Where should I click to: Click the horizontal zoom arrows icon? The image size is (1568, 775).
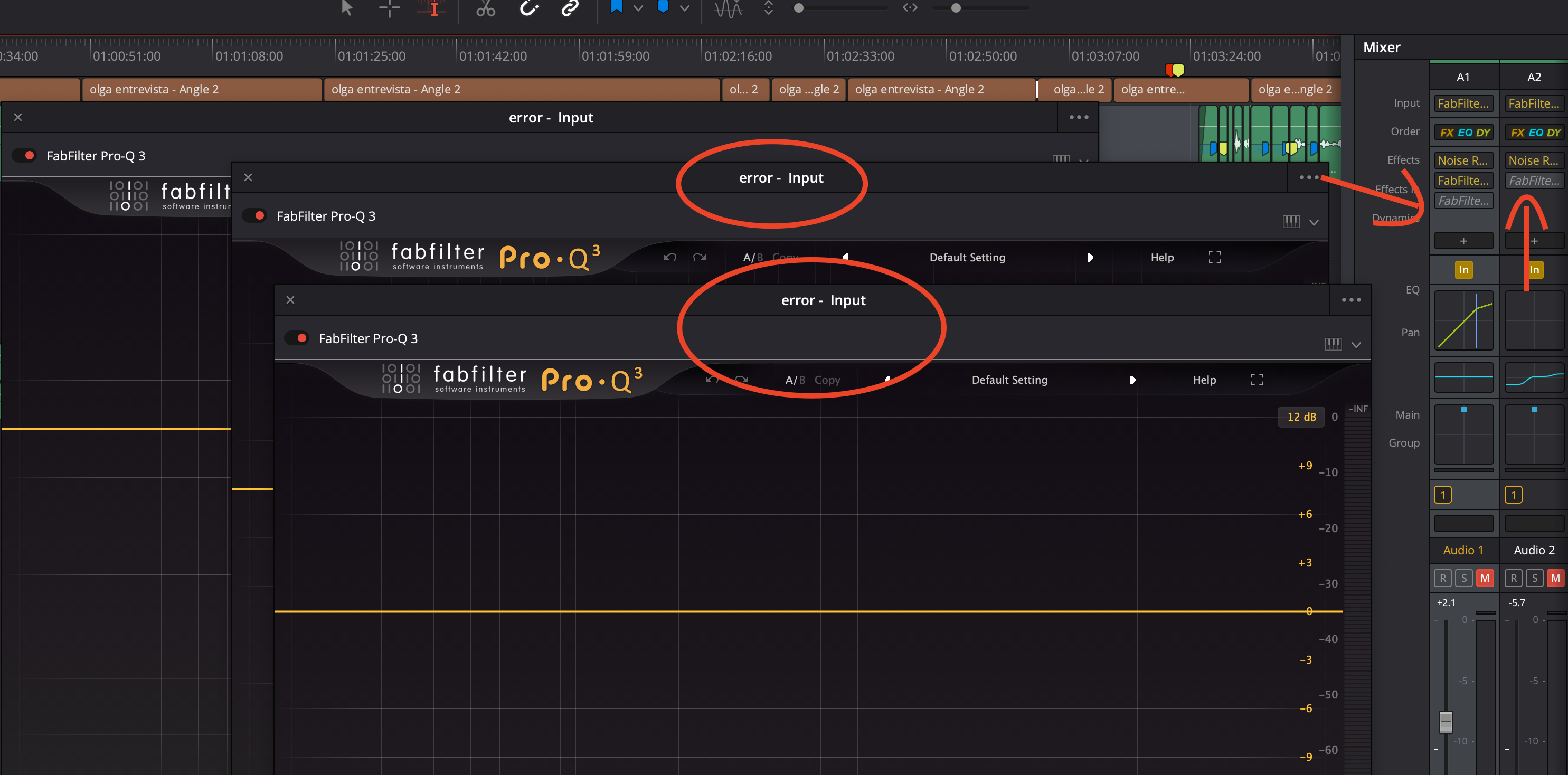[x=910, y=8]
